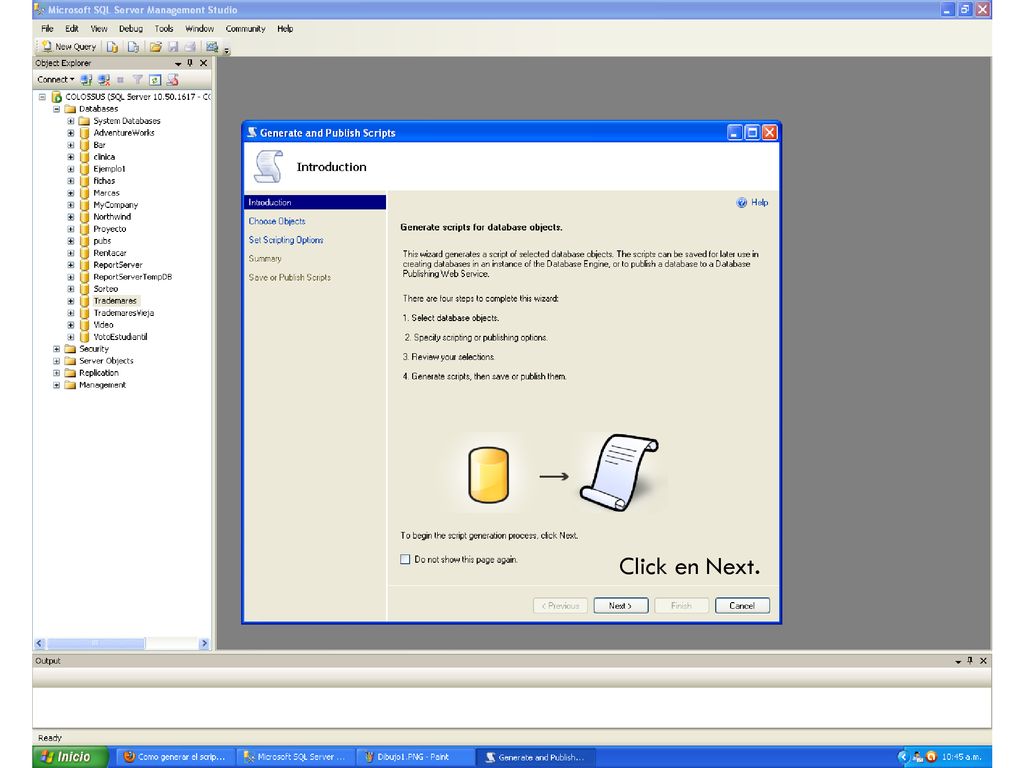Expand the Management folder
1024x768 pixels.
[57, 385]
